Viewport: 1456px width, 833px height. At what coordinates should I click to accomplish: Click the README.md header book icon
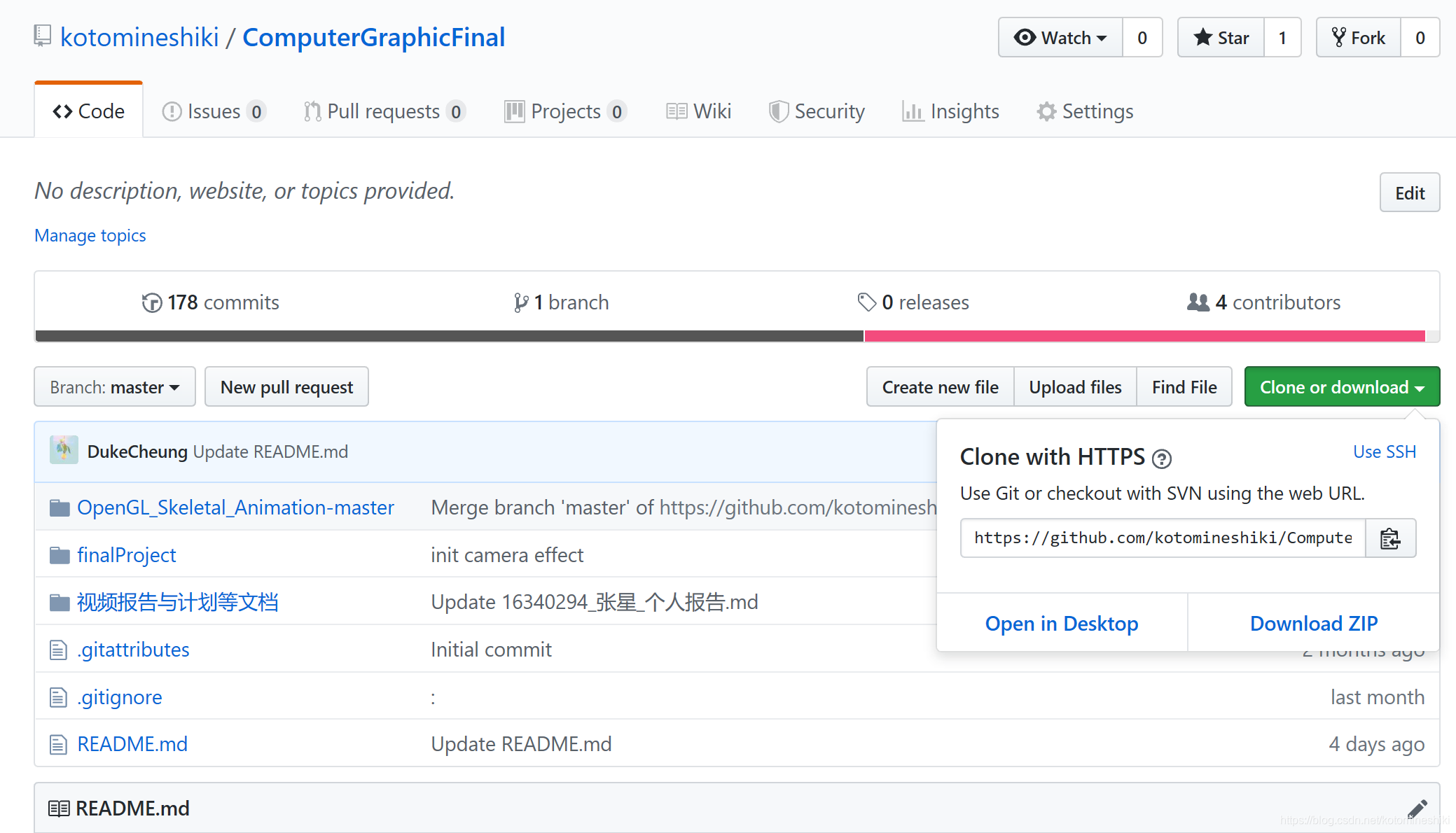click(59, 809)
